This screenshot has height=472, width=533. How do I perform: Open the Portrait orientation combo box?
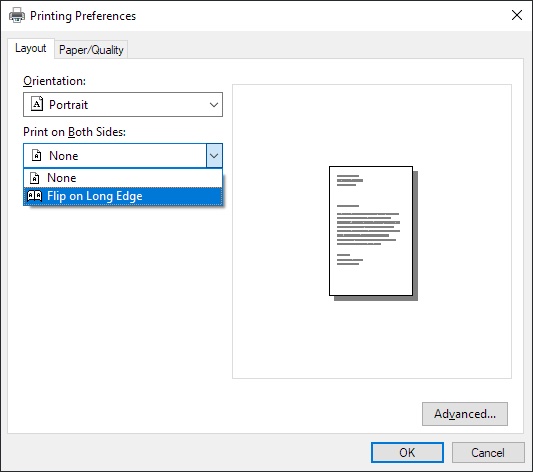123,104
